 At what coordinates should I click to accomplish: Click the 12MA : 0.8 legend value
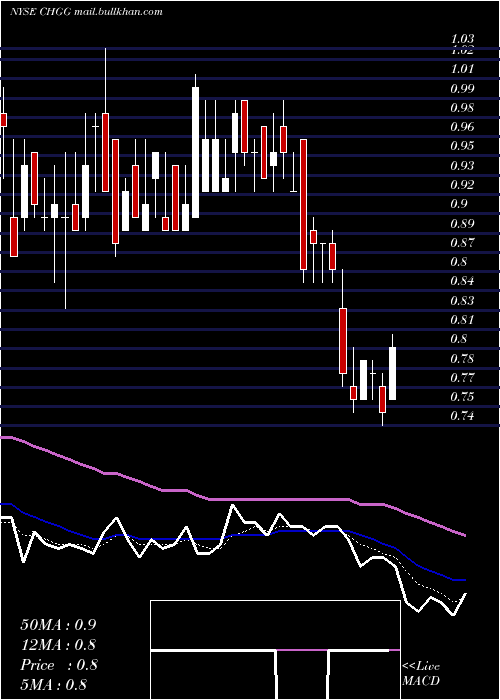click(58, 645)
